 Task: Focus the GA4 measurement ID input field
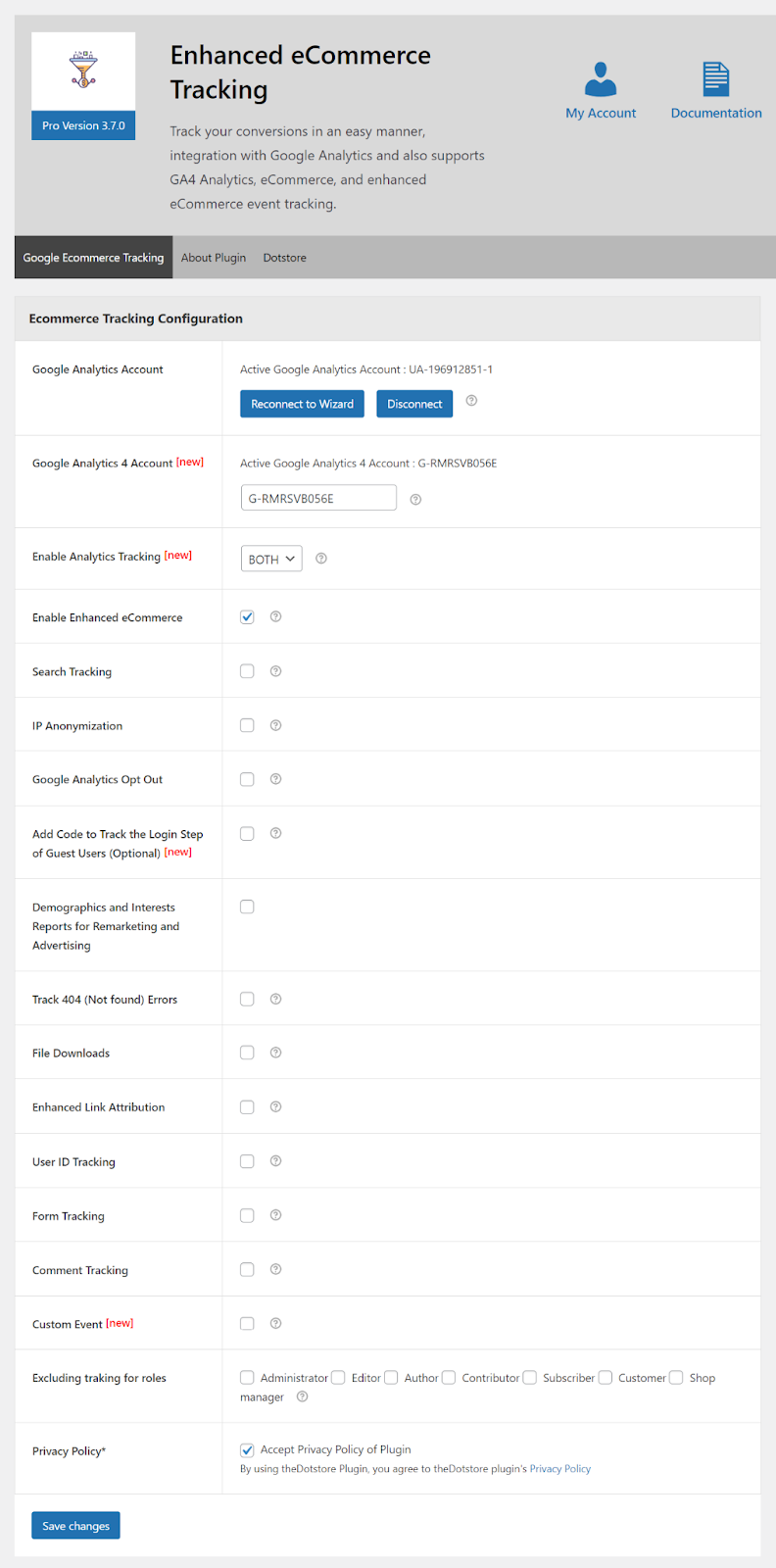coord(318,498)
